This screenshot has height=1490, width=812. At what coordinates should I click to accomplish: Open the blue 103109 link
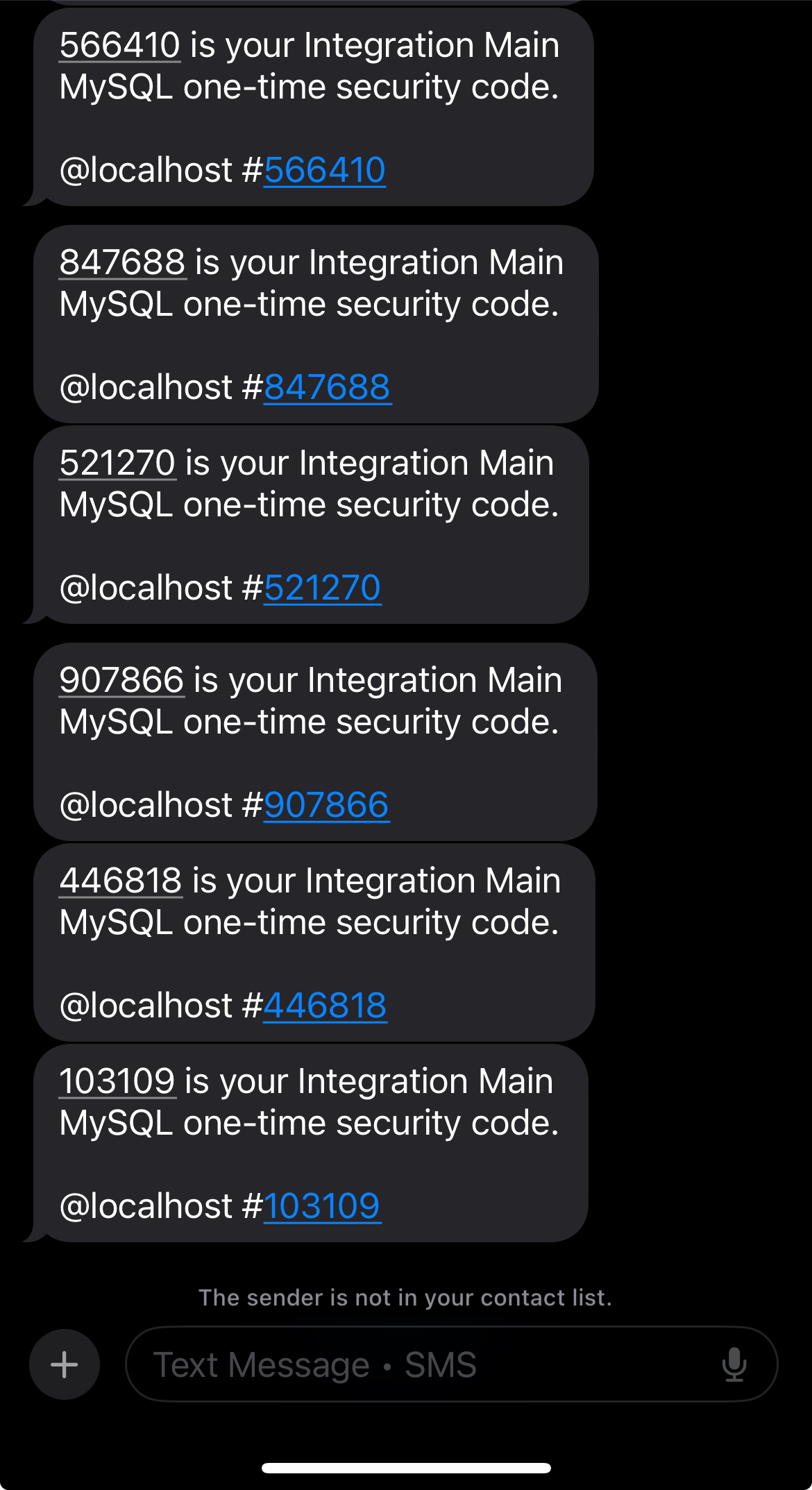tap(322, 1206)
